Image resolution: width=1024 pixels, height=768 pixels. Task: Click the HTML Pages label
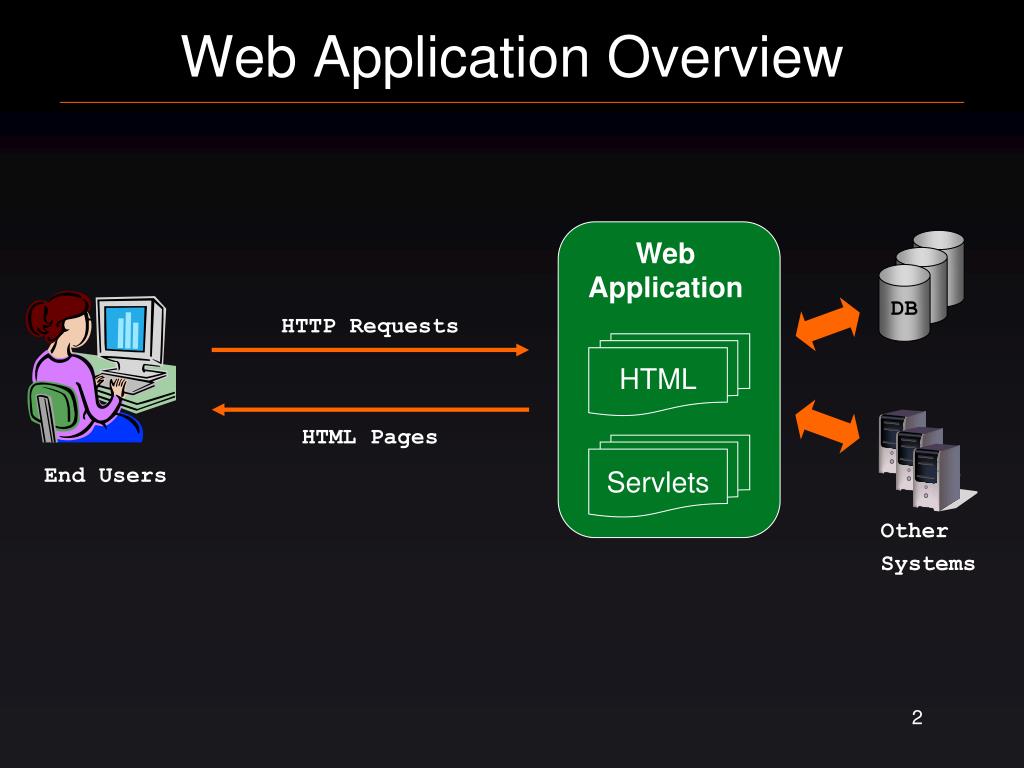370,437
